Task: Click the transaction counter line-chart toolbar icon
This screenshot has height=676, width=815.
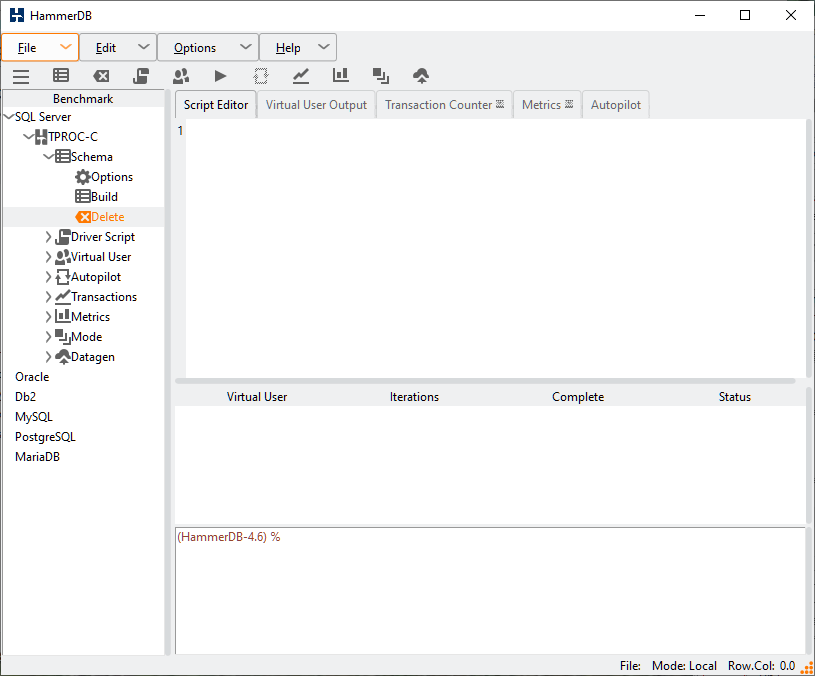Action: pyautogui.click(x=301, y=76)
